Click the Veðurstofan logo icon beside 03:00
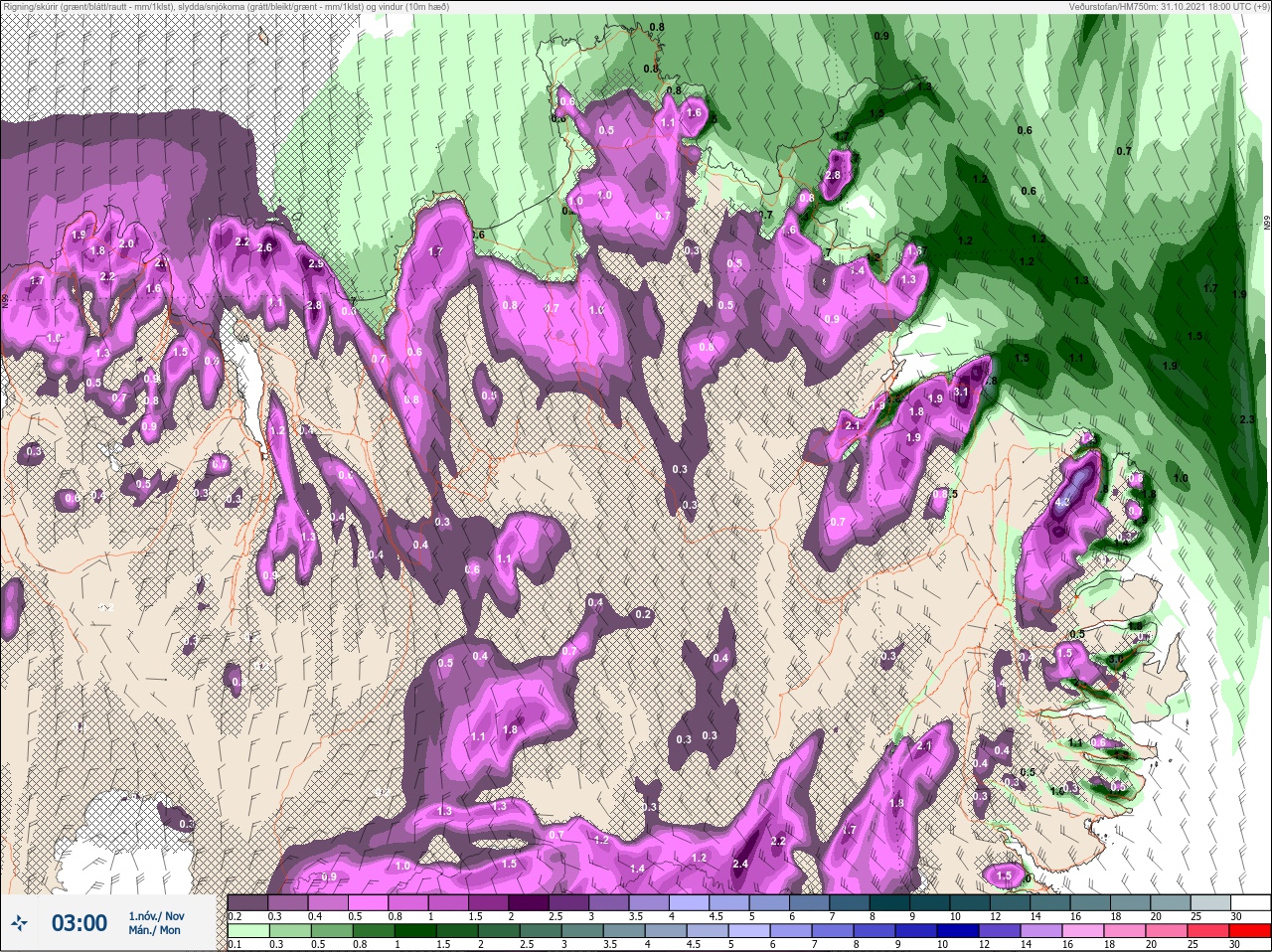 (x=19, y=924)
